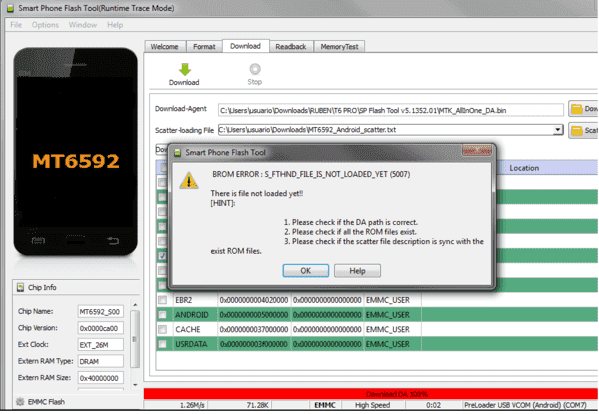Viewport: 599px width, 414px height.
Task: Click the EMMC Flash gear icon
Action: (x=20, y=401)
